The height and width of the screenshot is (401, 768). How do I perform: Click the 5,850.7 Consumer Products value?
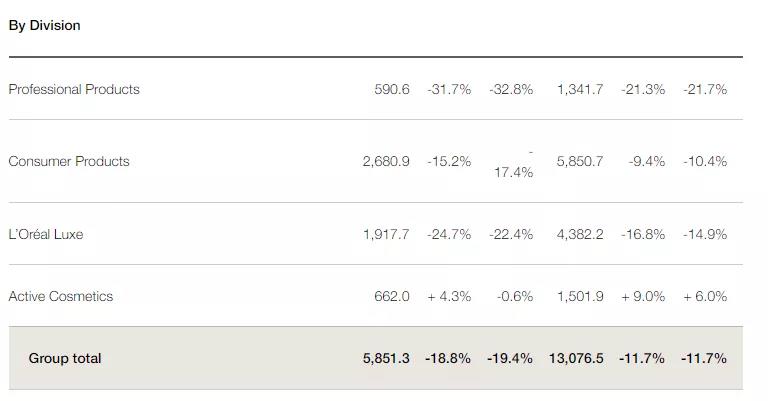point(580,161)
